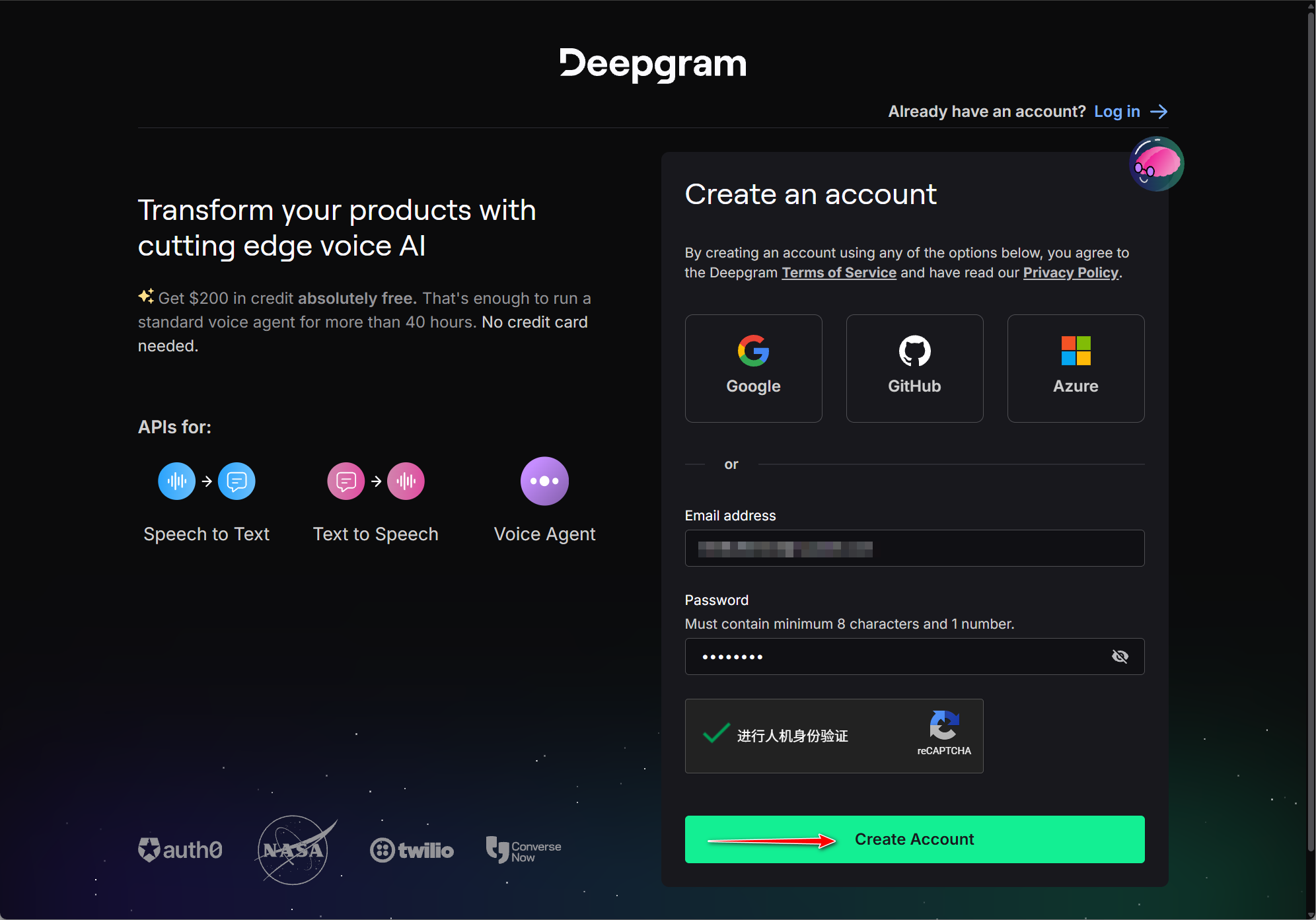Click the 'Password' label

(717, 600)
